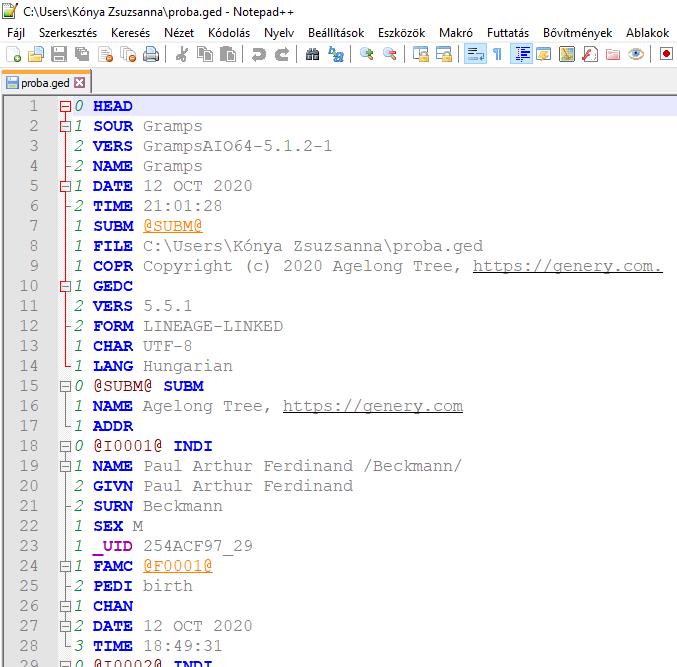The width and height of the screenshot is (677, 667).
Task: Collapse the DATE fold on line 5
Action: point(65,186)
